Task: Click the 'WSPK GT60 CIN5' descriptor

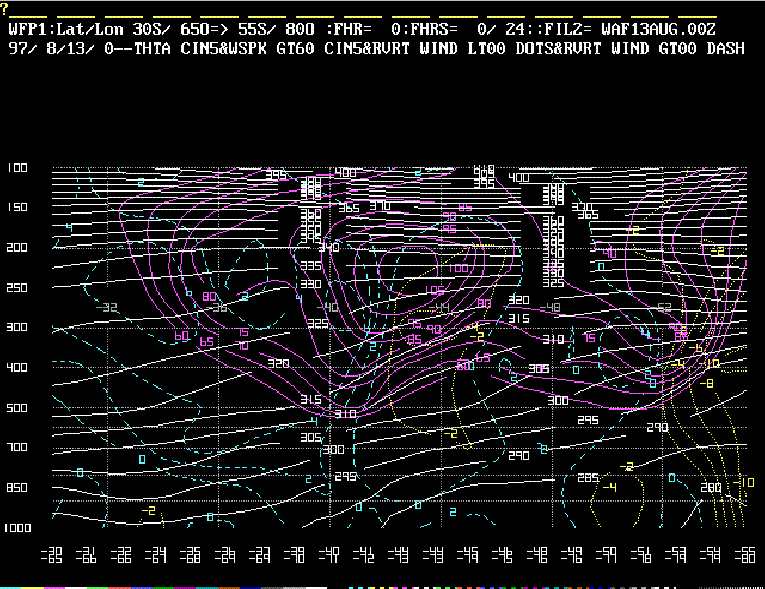Action: [296, 48]
